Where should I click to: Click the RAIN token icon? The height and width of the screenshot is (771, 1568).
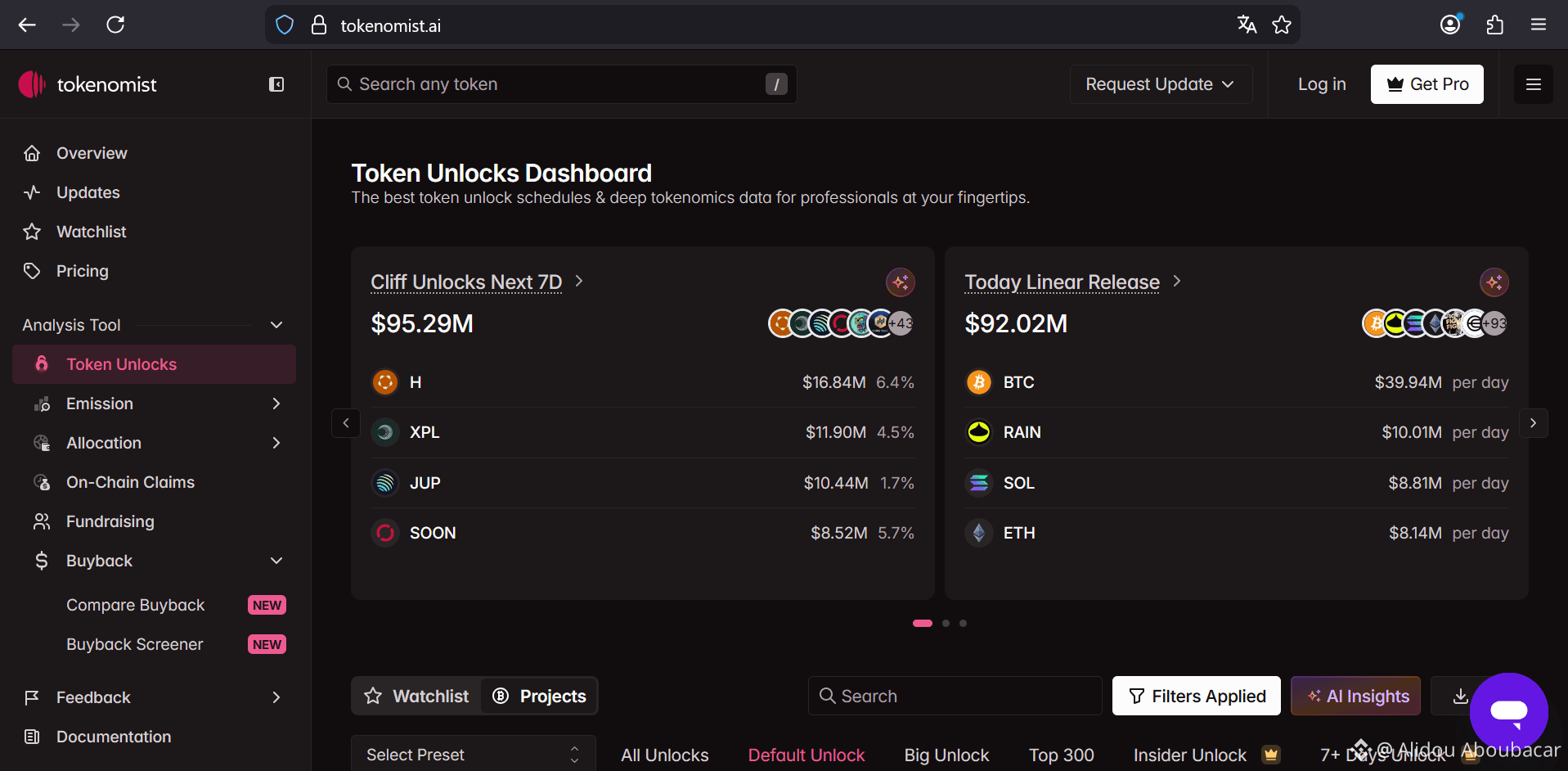(979, 432)
